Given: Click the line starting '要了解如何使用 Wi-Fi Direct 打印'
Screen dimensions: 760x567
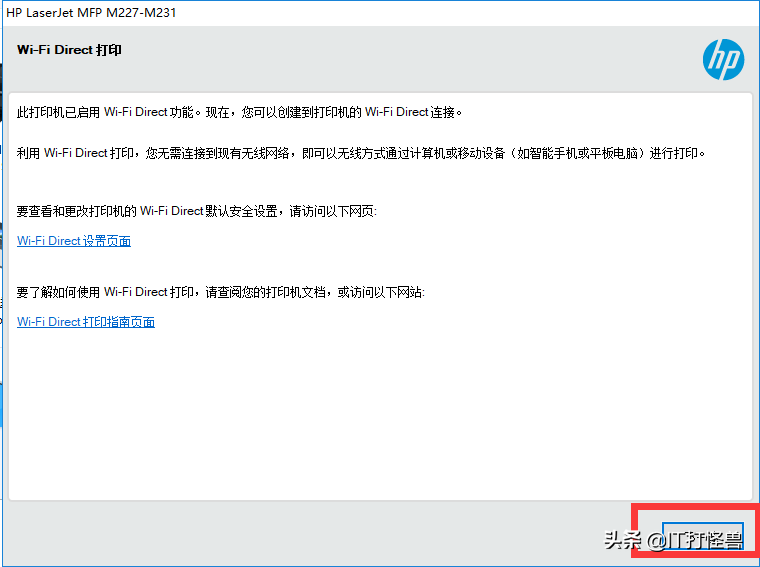Looking at the screenshot, I should [x=221, y=292].
